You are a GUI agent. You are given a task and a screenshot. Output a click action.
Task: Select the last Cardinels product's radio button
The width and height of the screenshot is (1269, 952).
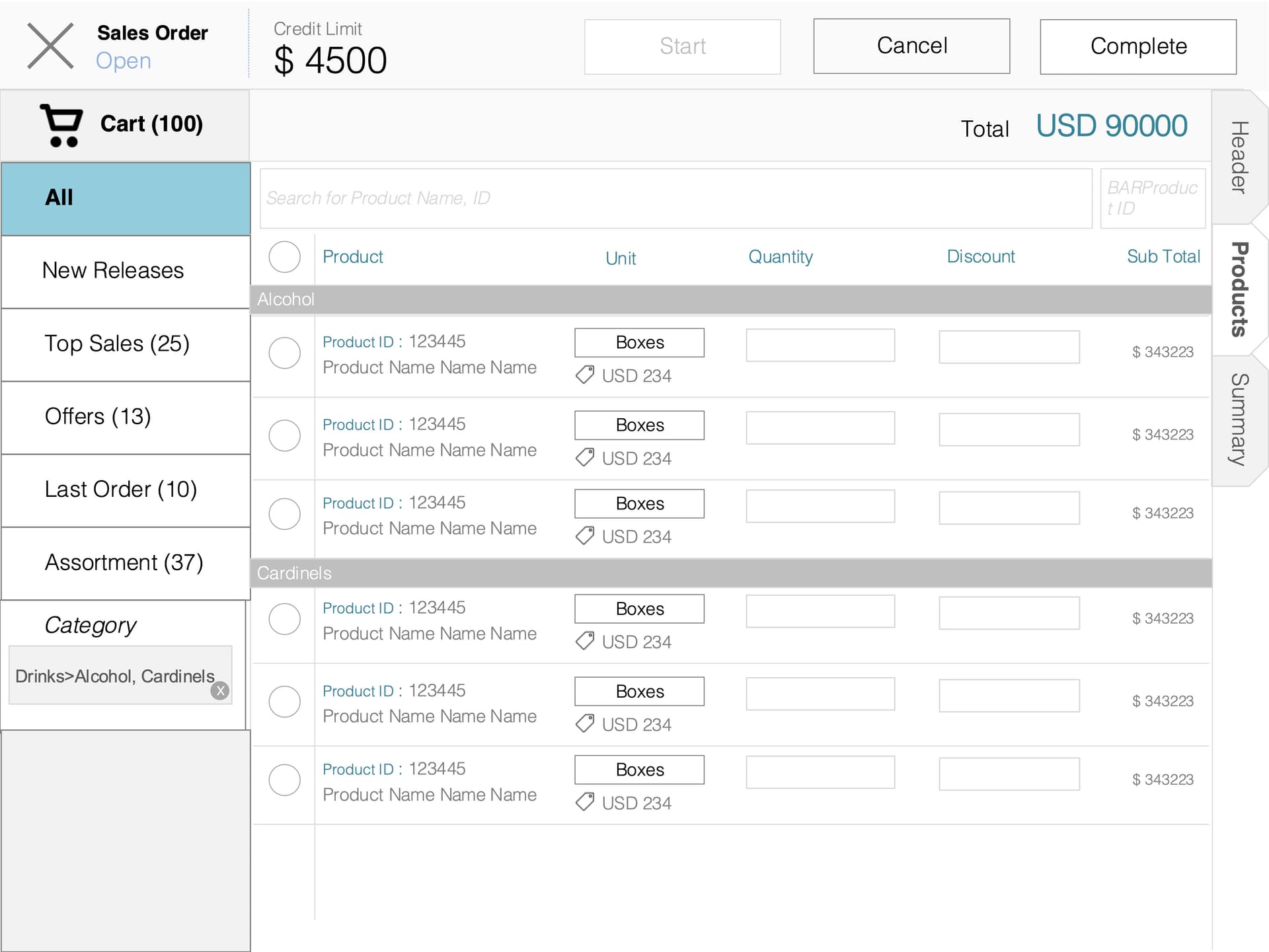284,780
